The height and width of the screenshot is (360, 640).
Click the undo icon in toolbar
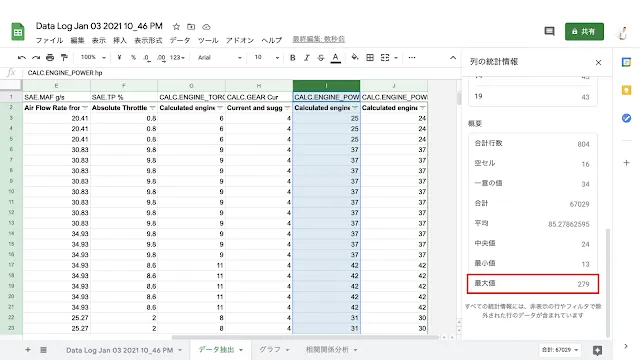point(22,58)
